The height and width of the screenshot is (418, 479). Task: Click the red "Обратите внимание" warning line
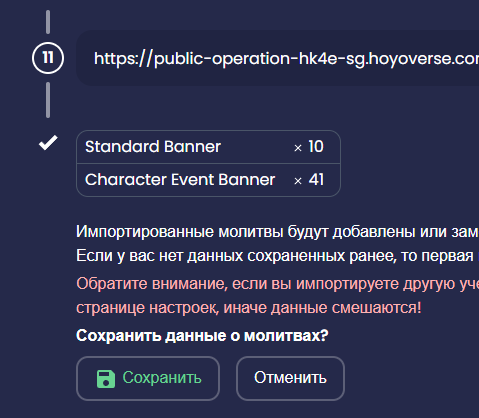click(x=278, y=284)
